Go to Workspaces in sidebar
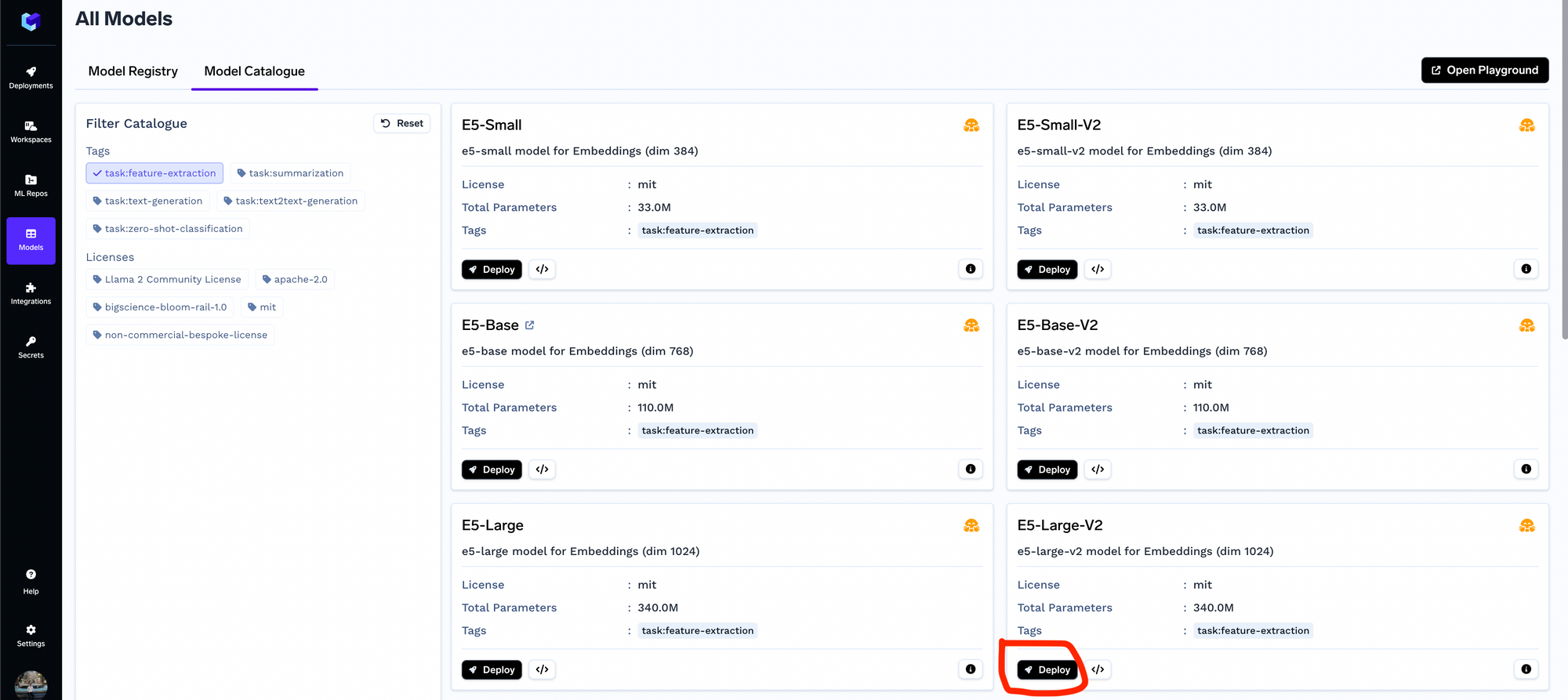This screenshot has width=1568, height=700. (x=31, y=132)
